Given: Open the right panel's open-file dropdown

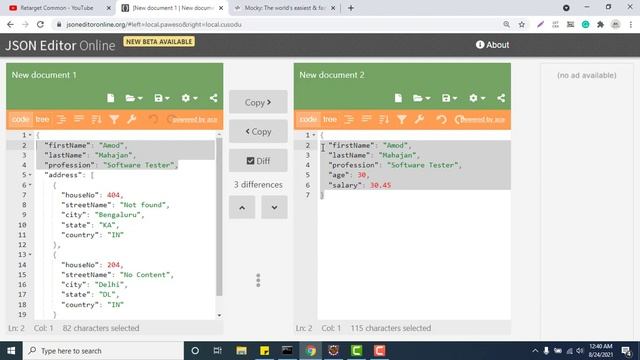Looking at the screenshot, I should [x=422, y=98].
